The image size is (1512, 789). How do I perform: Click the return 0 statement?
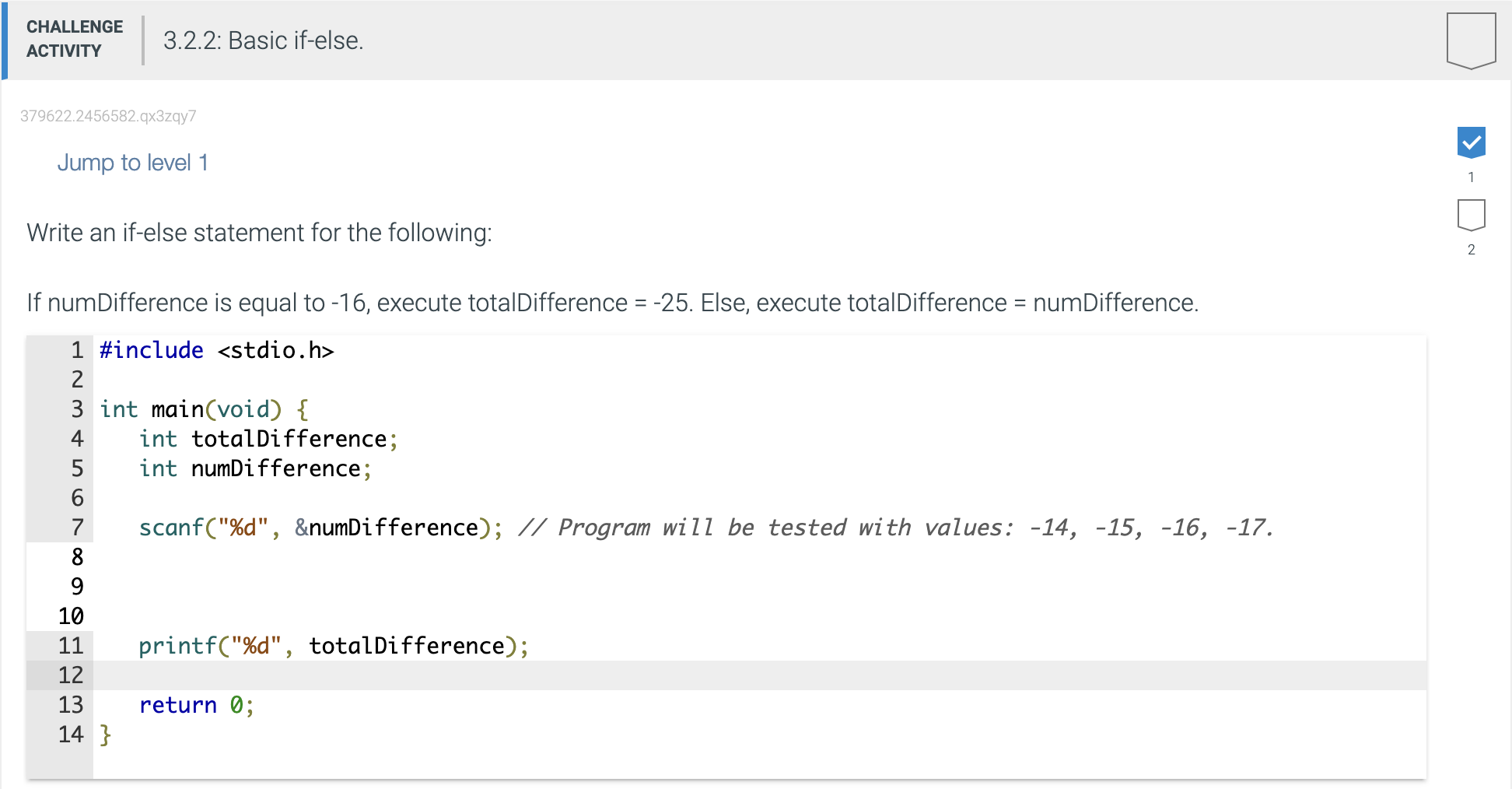click(196, 705)
